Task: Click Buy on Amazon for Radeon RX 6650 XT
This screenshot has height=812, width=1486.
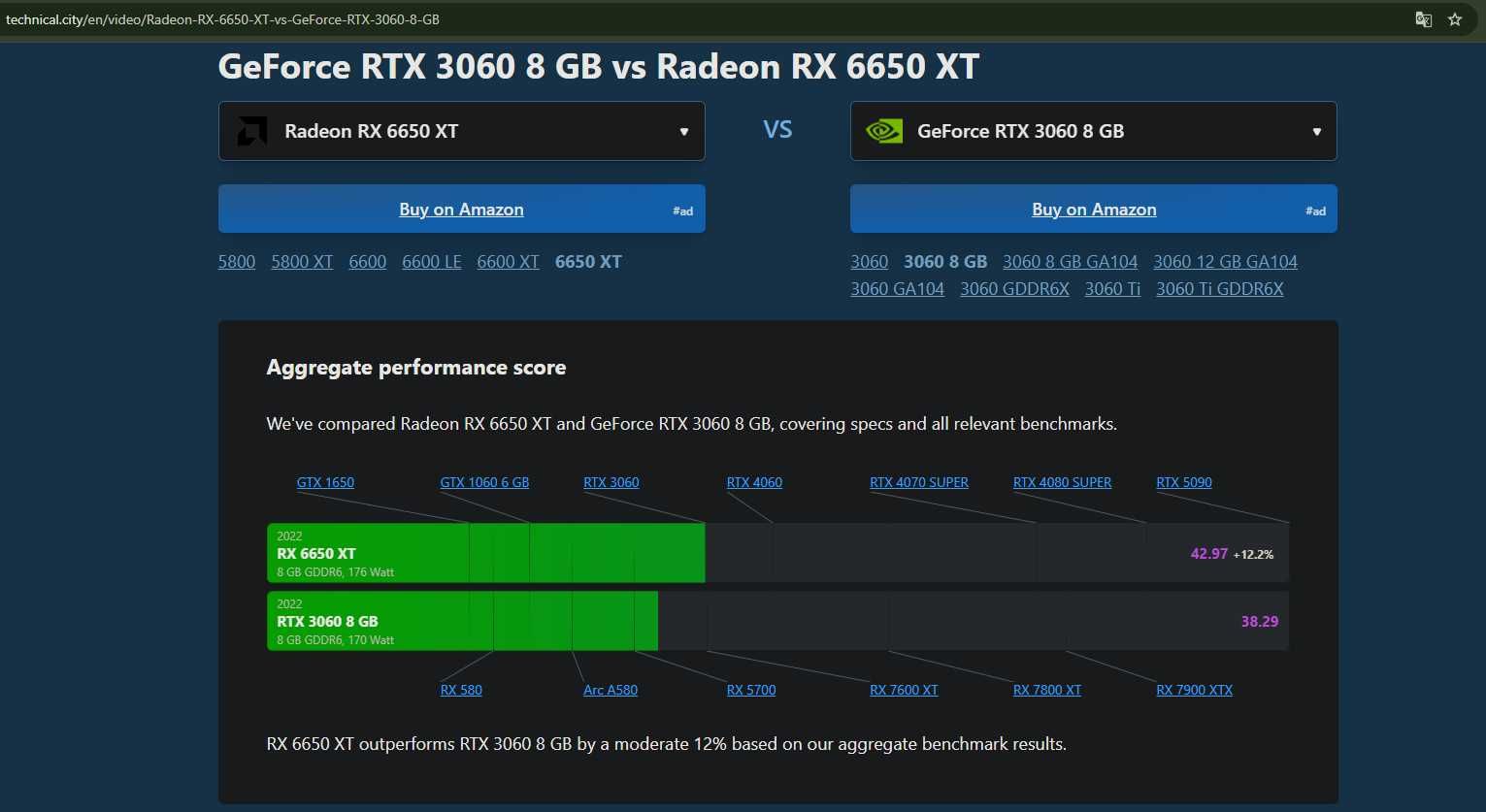Action: (462, 209)
